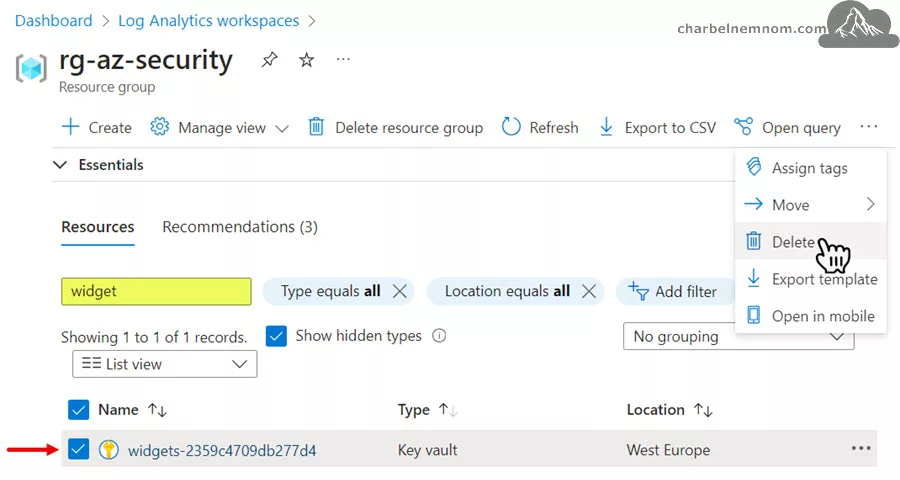
Task: Toggle the select-all checkbox in the Name header
Action: coord(79,409)
